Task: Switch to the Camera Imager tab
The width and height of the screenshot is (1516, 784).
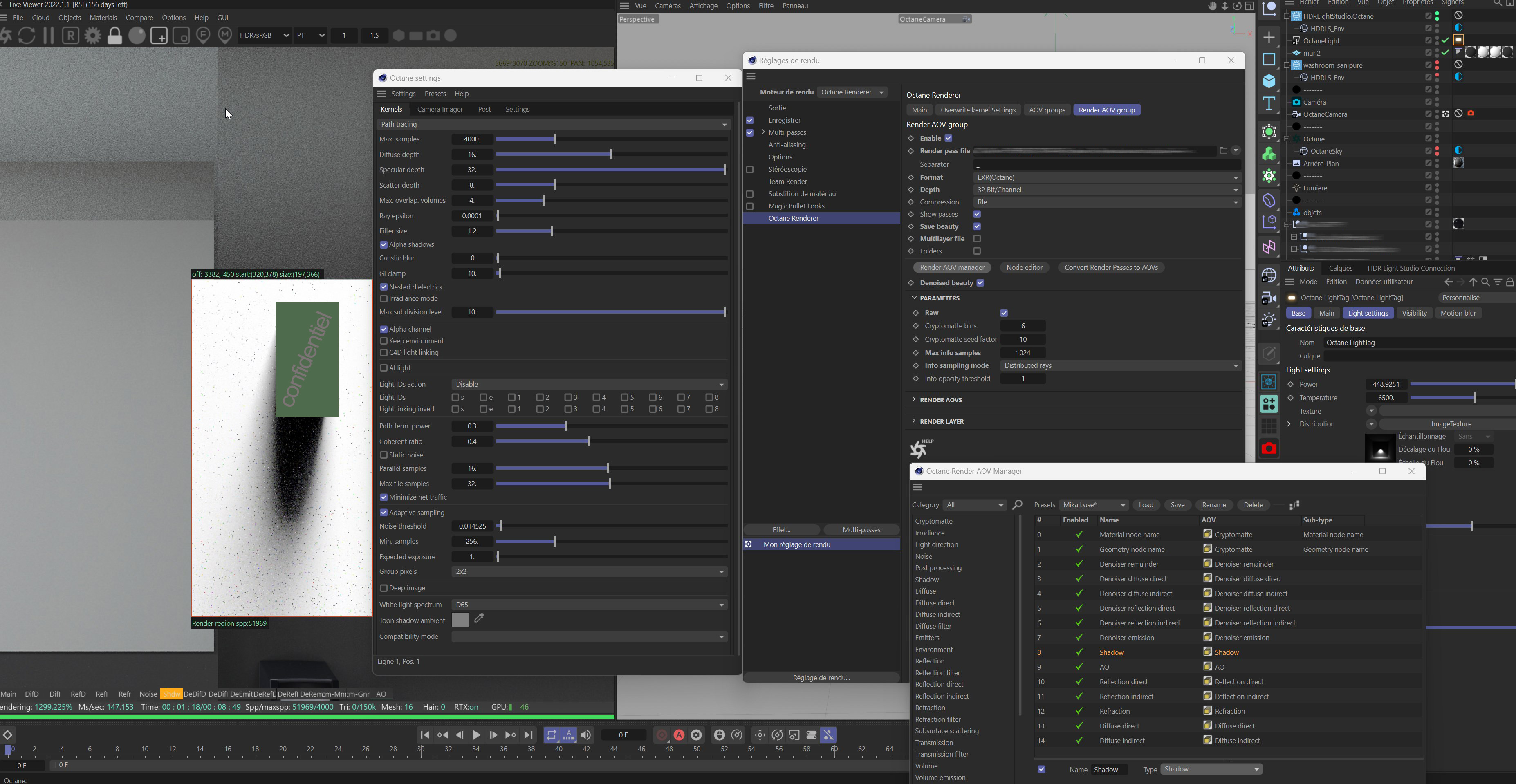Action: (x=440, y=110)
